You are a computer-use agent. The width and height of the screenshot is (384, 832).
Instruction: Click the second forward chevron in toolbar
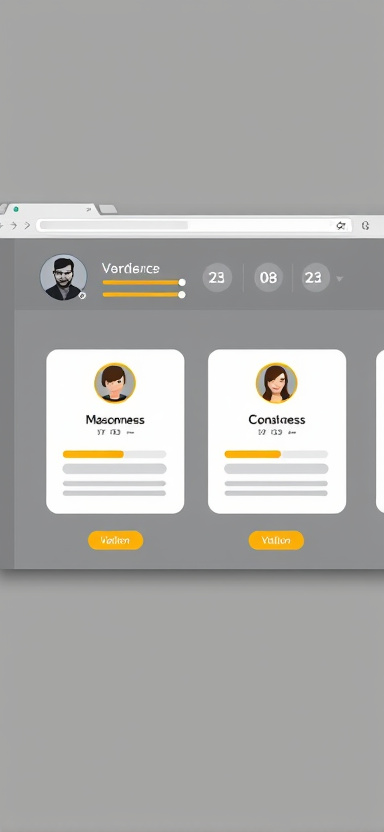(x=27, y=226)
